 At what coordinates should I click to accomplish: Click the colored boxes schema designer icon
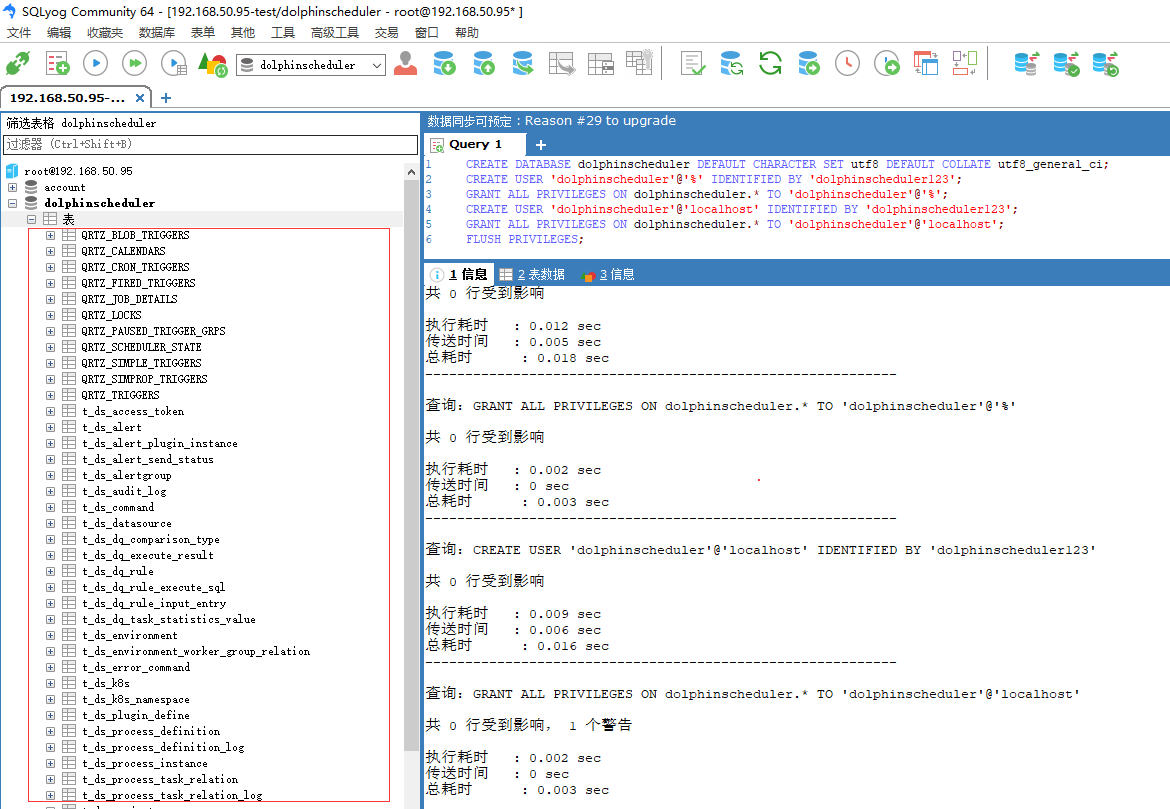pyautogui.click(x=965, y=63)
